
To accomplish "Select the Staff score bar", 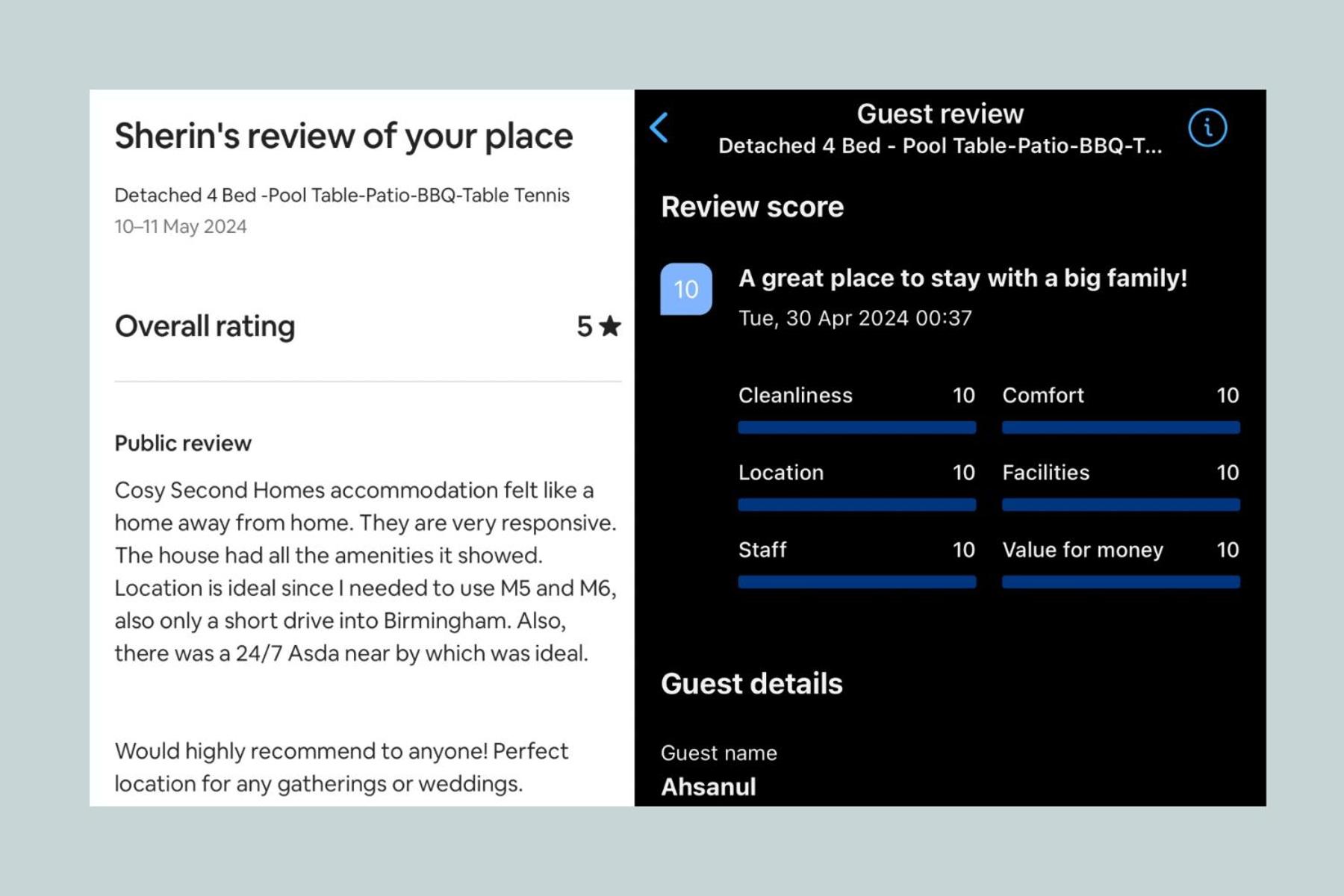I will tap(857, 582).
